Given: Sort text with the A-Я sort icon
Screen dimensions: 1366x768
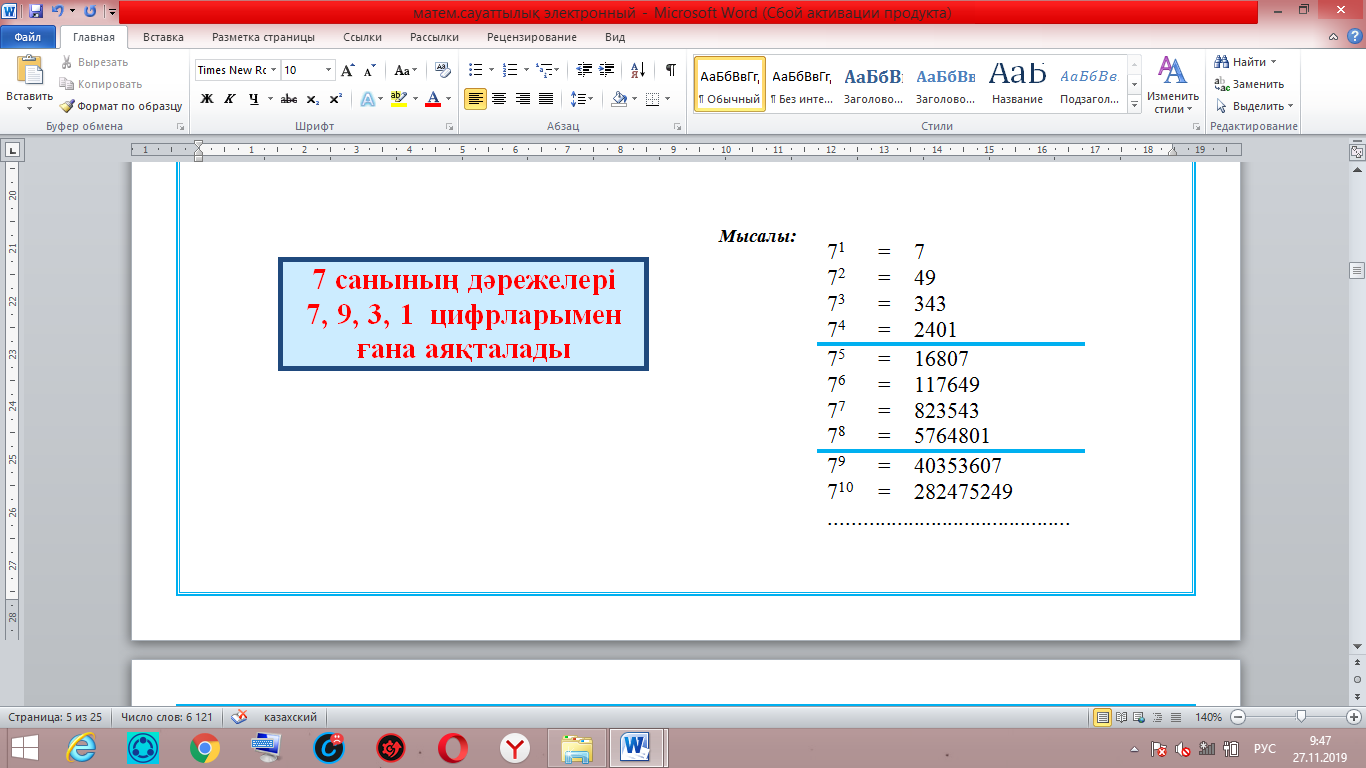Looking at the screenshot, I should point(637,70).
